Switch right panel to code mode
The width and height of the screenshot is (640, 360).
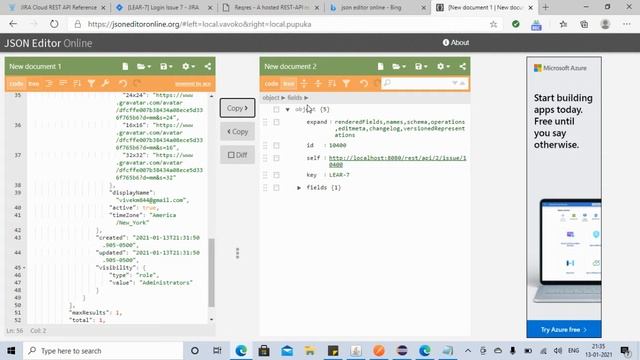(271, 84)
